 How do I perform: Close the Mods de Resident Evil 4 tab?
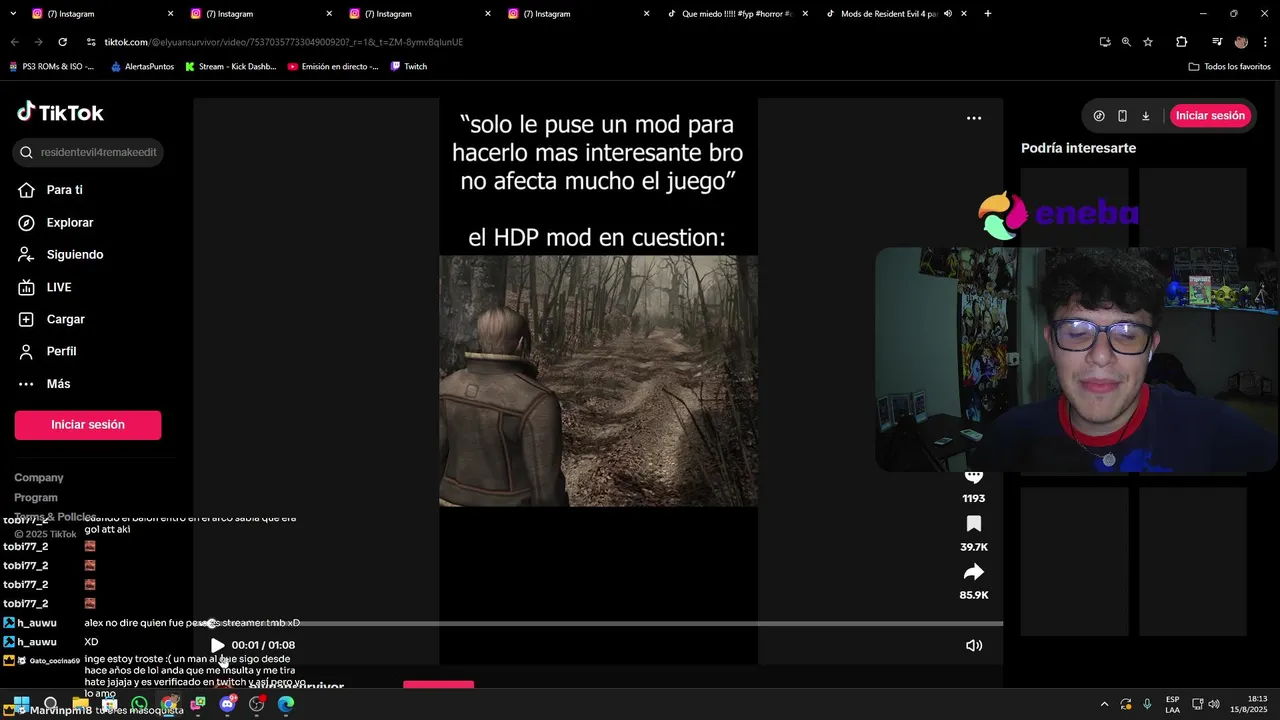963,14
